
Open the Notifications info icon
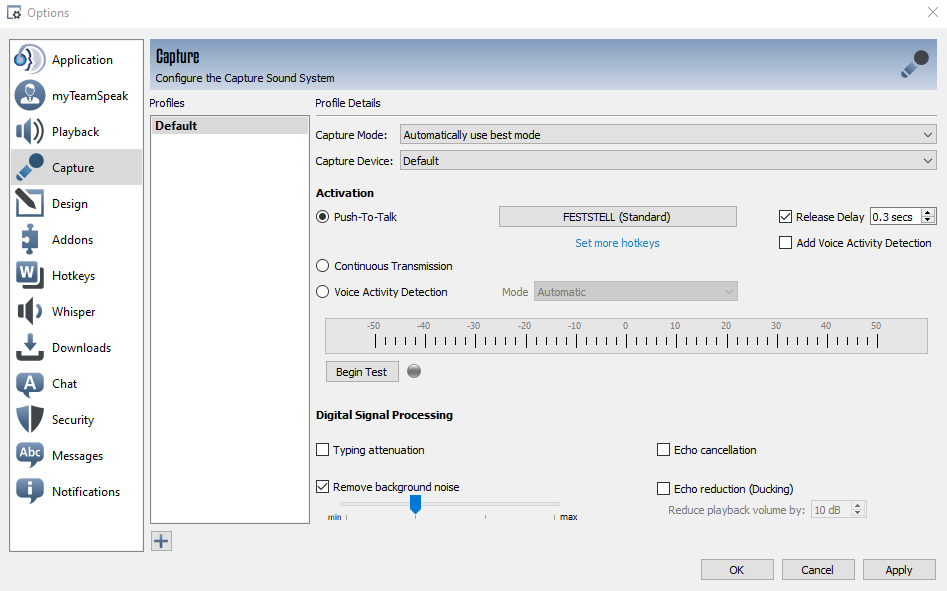coord(30,492)
